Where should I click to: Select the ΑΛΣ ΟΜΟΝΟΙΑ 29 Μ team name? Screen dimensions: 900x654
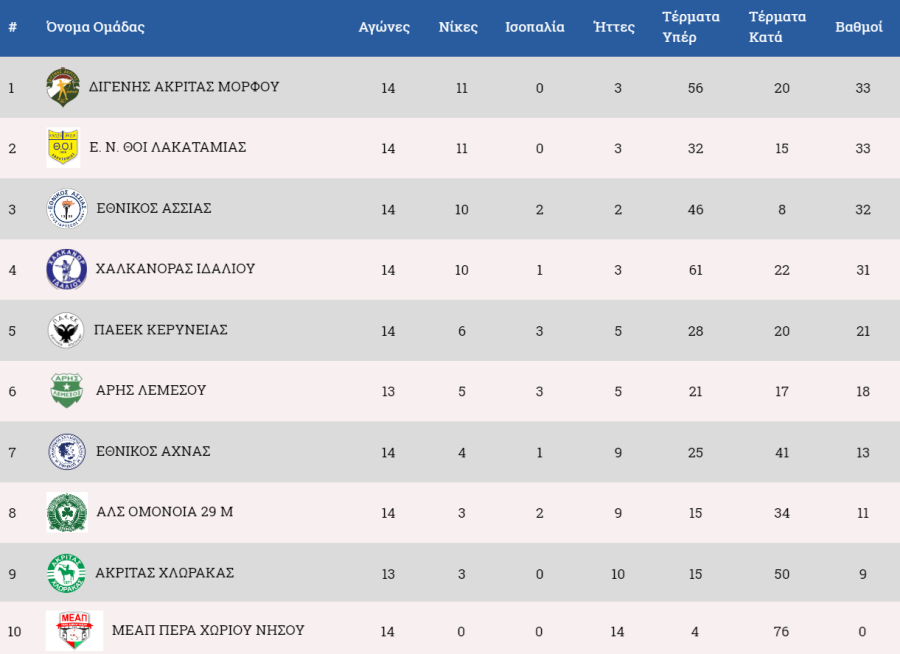coord(165,512)
